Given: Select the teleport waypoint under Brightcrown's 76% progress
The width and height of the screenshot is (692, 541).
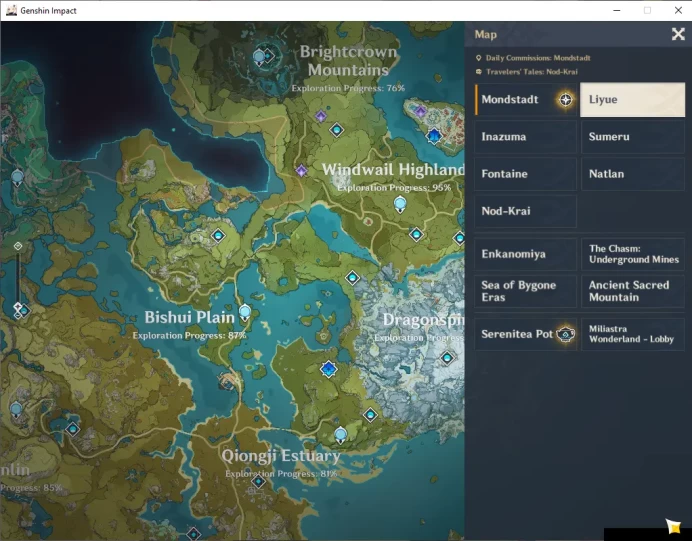Looking at the screenshot, I should (x=337, y=130).
